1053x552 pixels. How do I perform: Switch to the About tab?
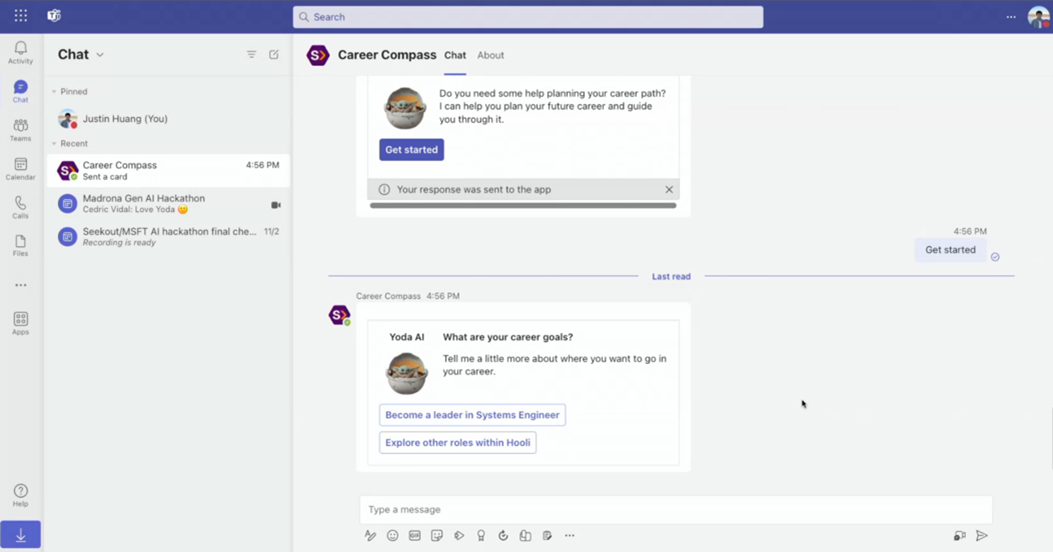pos(490,55)
